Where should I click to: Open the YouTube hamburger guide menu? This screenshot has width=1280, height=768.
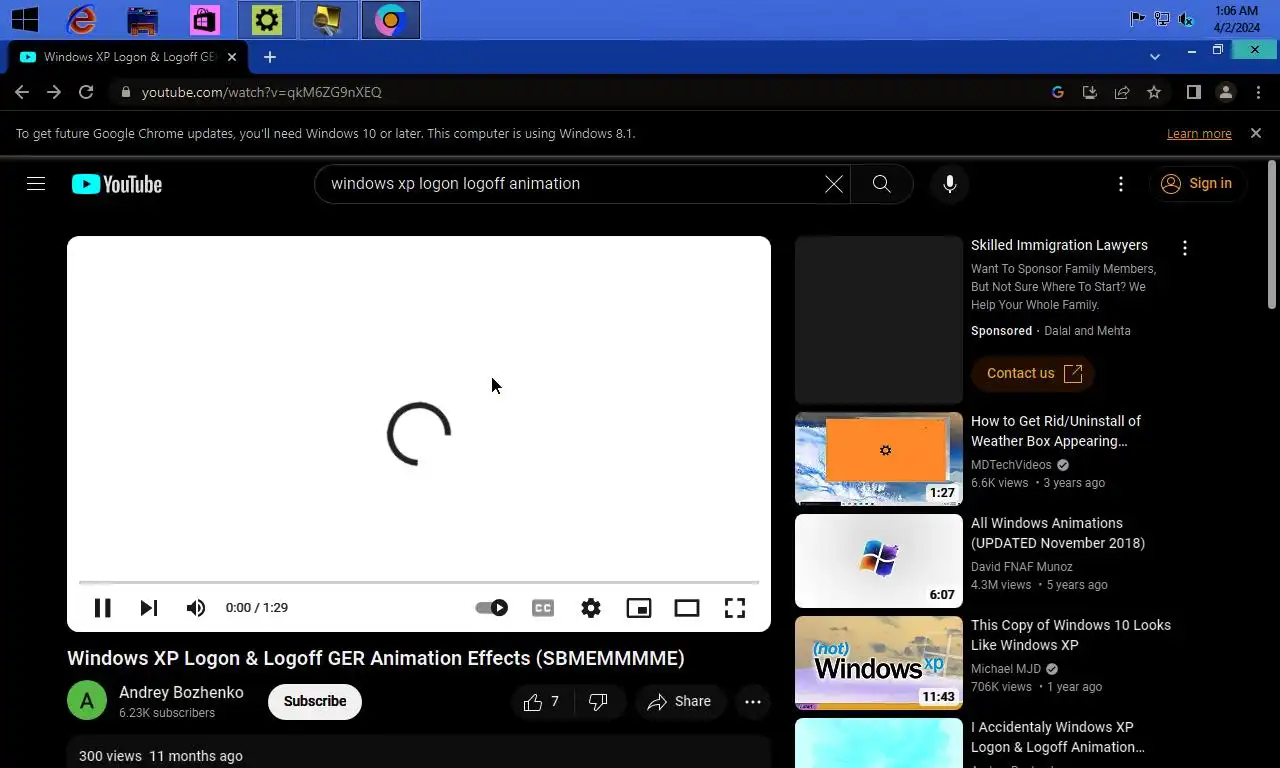tap(36, 184)
